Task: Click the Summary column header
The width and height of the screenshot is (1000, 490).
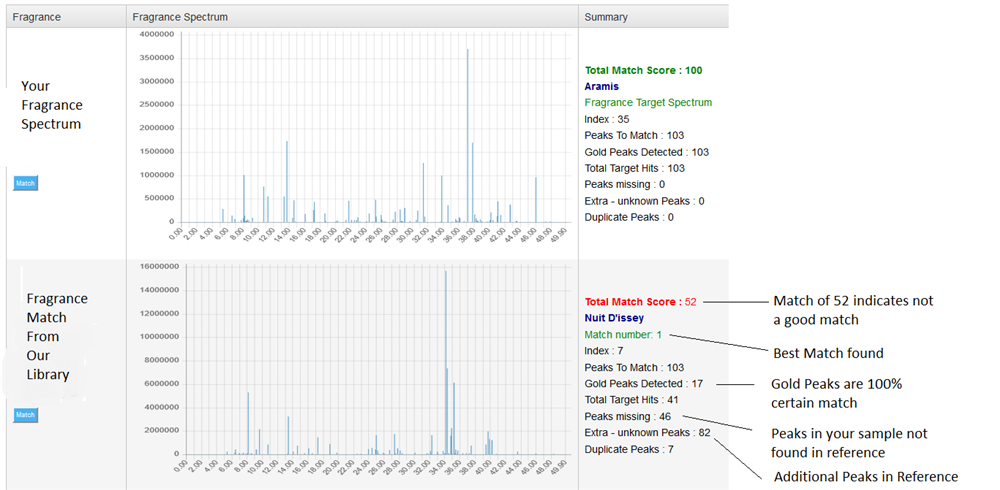Action: [606, 17]
